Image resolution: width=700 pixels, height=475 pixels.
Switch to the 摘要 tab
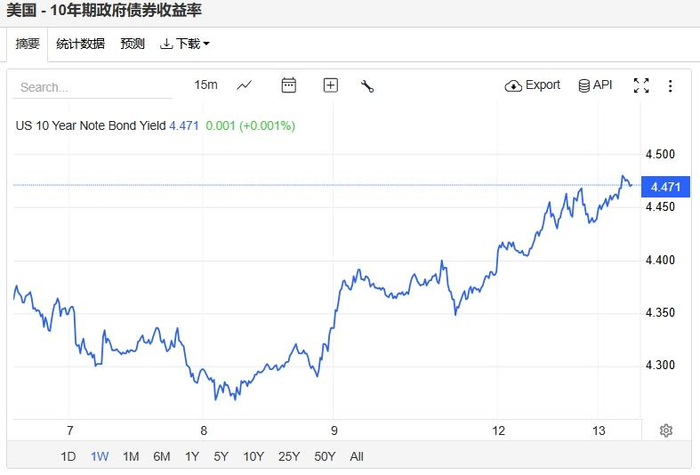coord(28,44)
